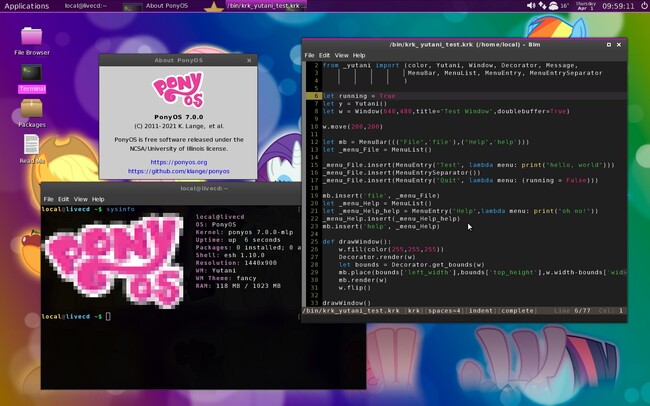The image size is (650, 406).
Task: Open the date widget in top panel
Action: 586,6
